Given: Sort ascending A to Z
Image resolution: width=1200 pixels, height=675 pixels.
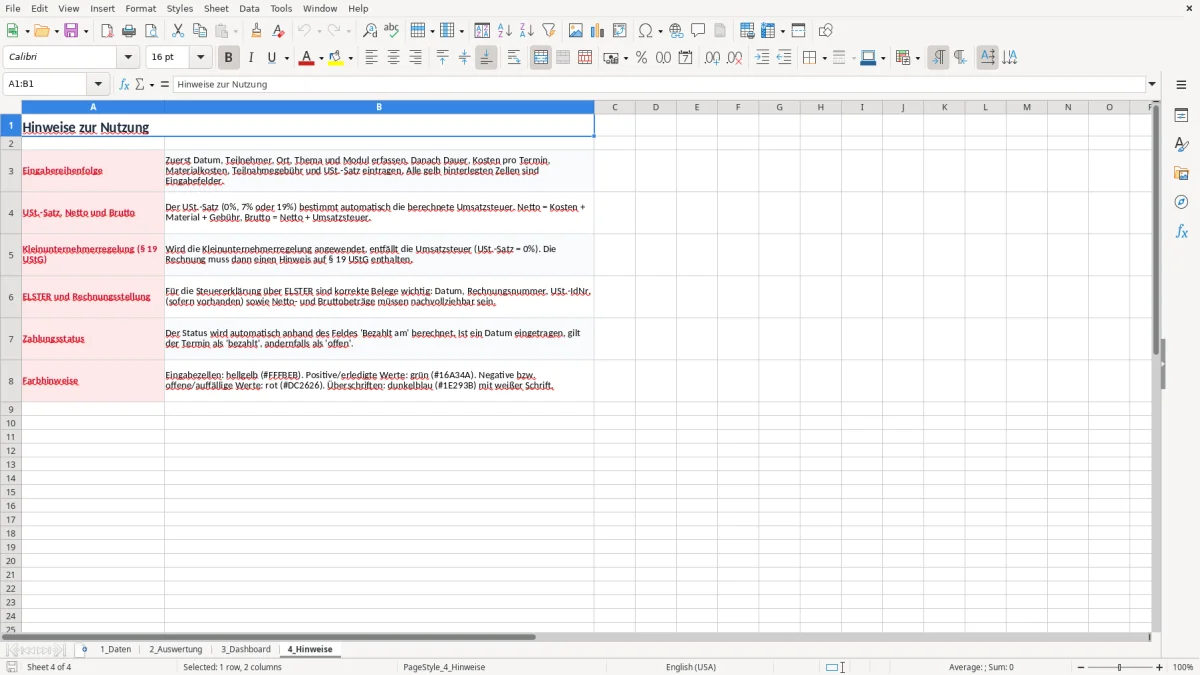Looking at the screenshot, I should click(504, 31).
